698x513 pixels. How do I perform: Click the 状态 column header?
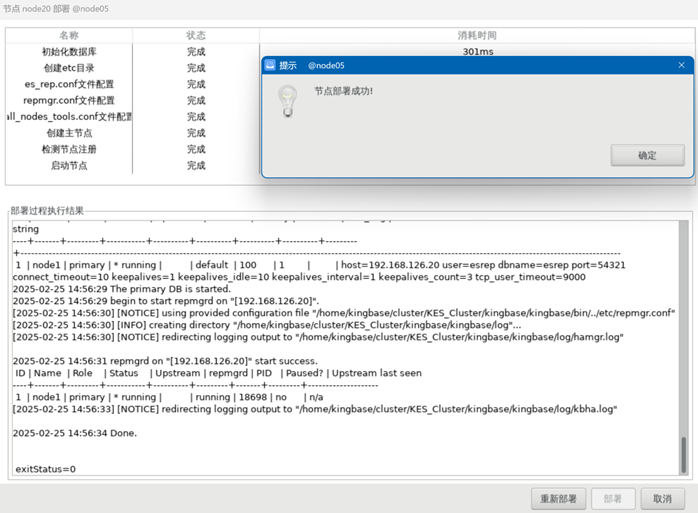coord(196,35)
